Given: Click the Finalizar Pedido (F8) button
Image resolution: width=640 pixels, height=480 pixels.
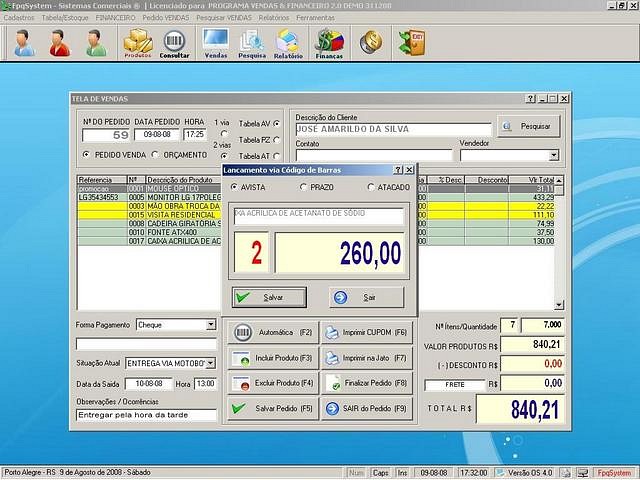Looking at the screenshot, I should click(366, 383).
